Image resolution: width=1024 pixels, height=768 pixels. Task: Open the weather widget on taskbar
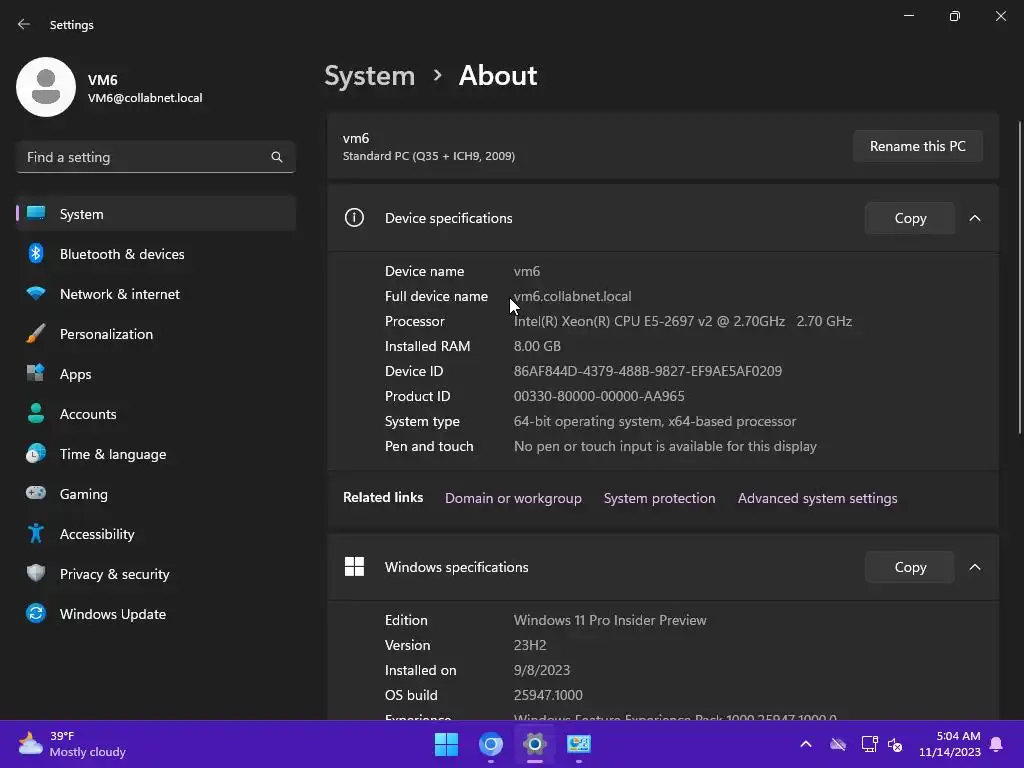point(72,744)
